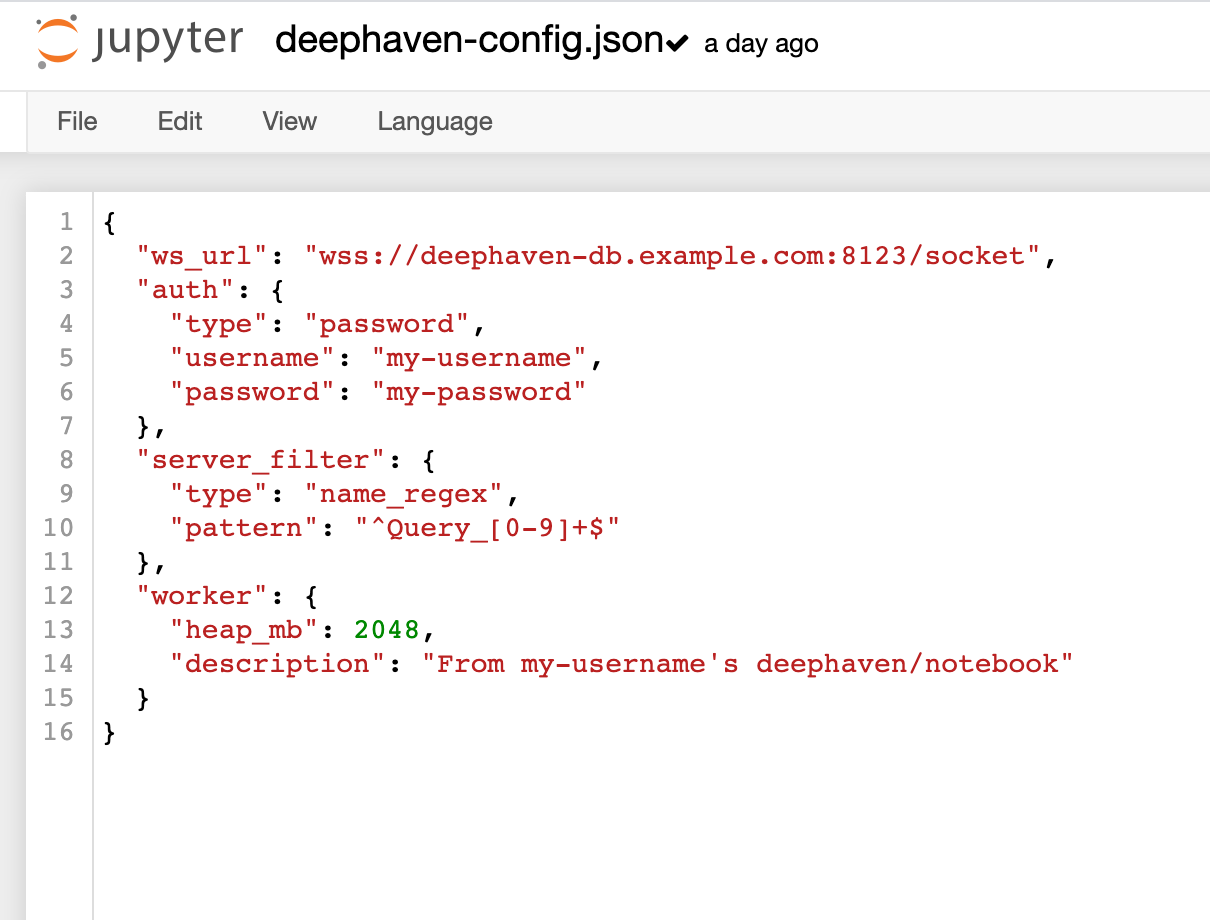The image size is (1210, 920).
Task: Open the View menu
Action: [289, 121]
